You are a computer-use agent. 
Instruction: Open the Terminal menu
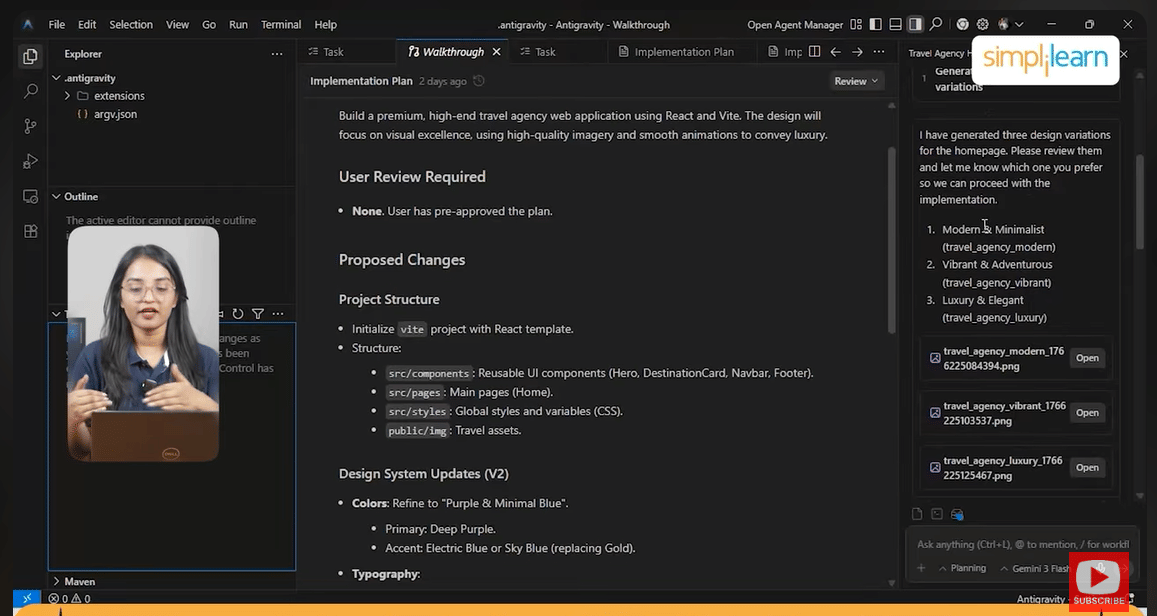281,24
